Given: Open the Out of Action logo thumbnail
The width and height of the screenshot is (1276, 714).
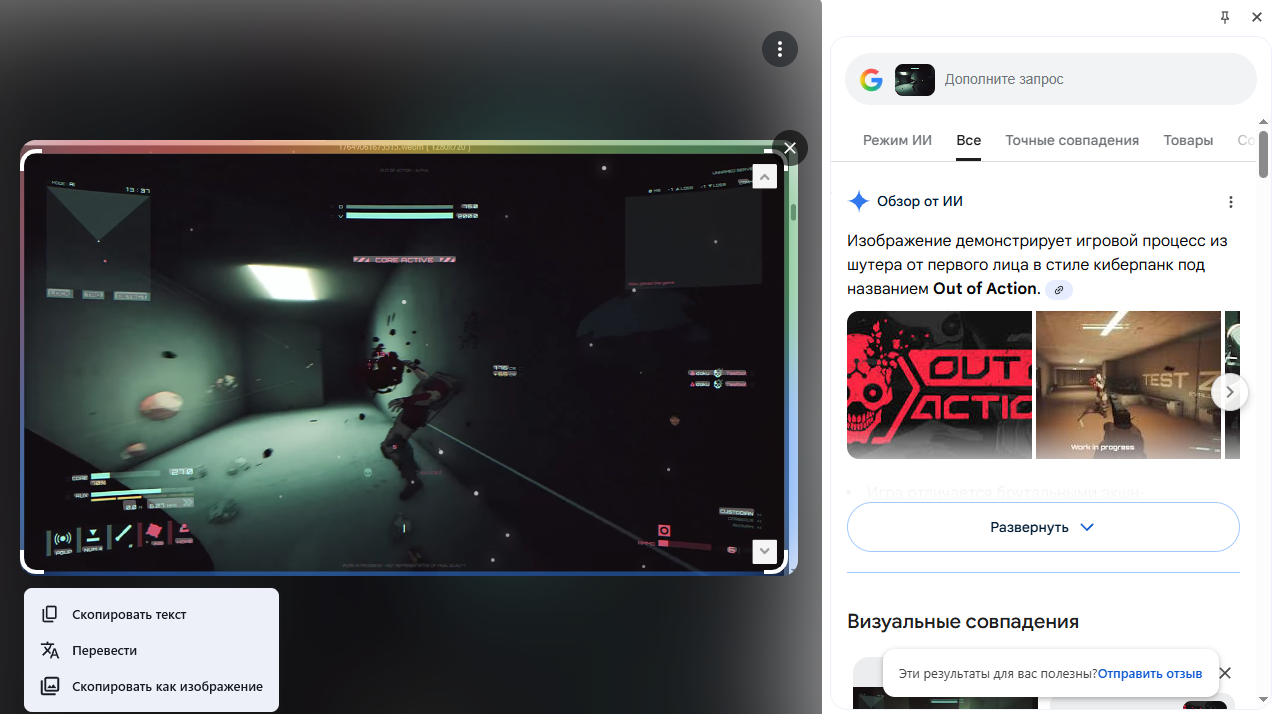Looking at the screenshot, I should tap(939, 385).
